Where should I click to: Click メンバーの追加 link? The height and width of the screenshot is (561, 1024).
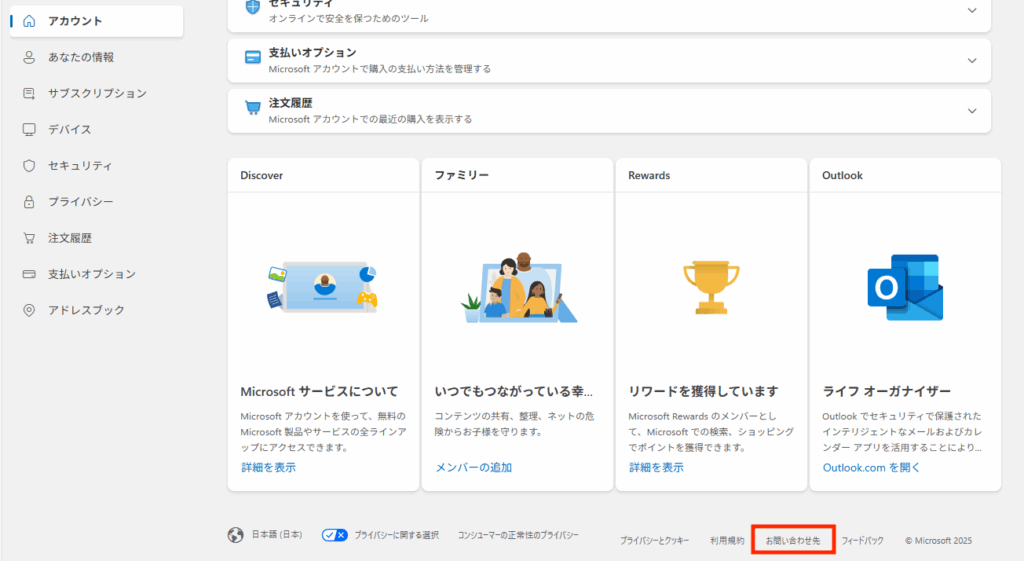(473, 468)
